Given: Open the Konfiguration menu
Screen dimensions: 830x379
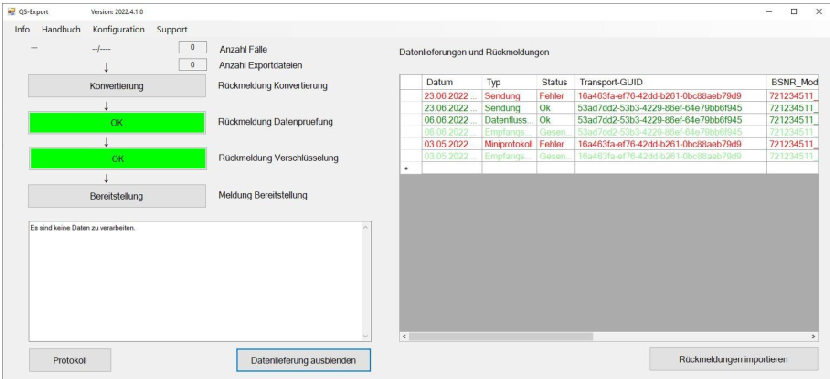Looking at the screenshot, I should tap(119, 30).
